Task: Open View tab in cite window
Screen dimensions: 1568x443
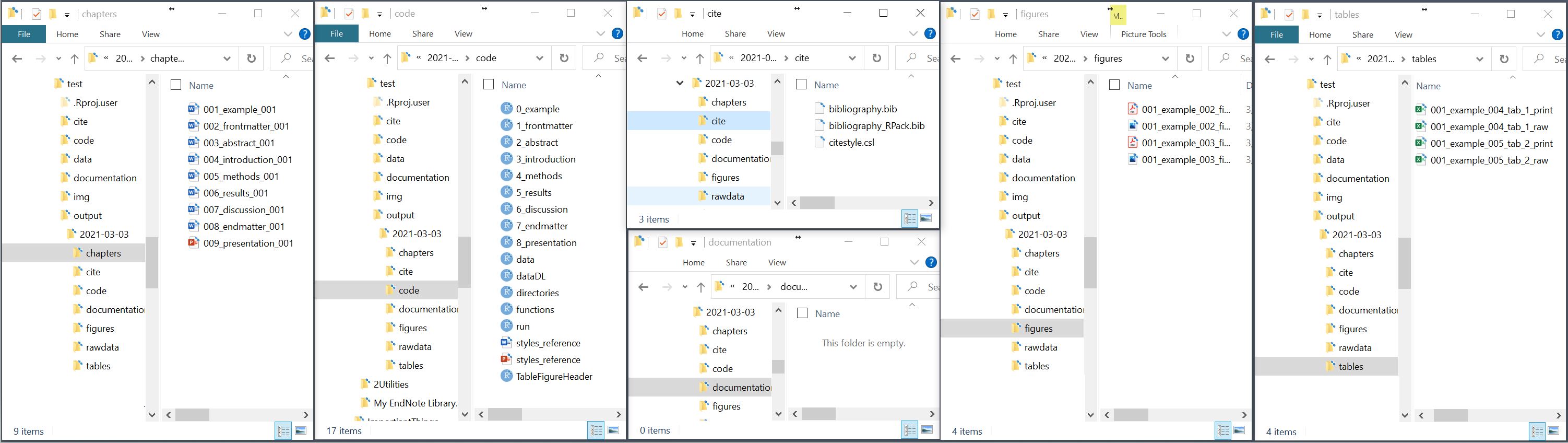Action: [x=776, y=33]
